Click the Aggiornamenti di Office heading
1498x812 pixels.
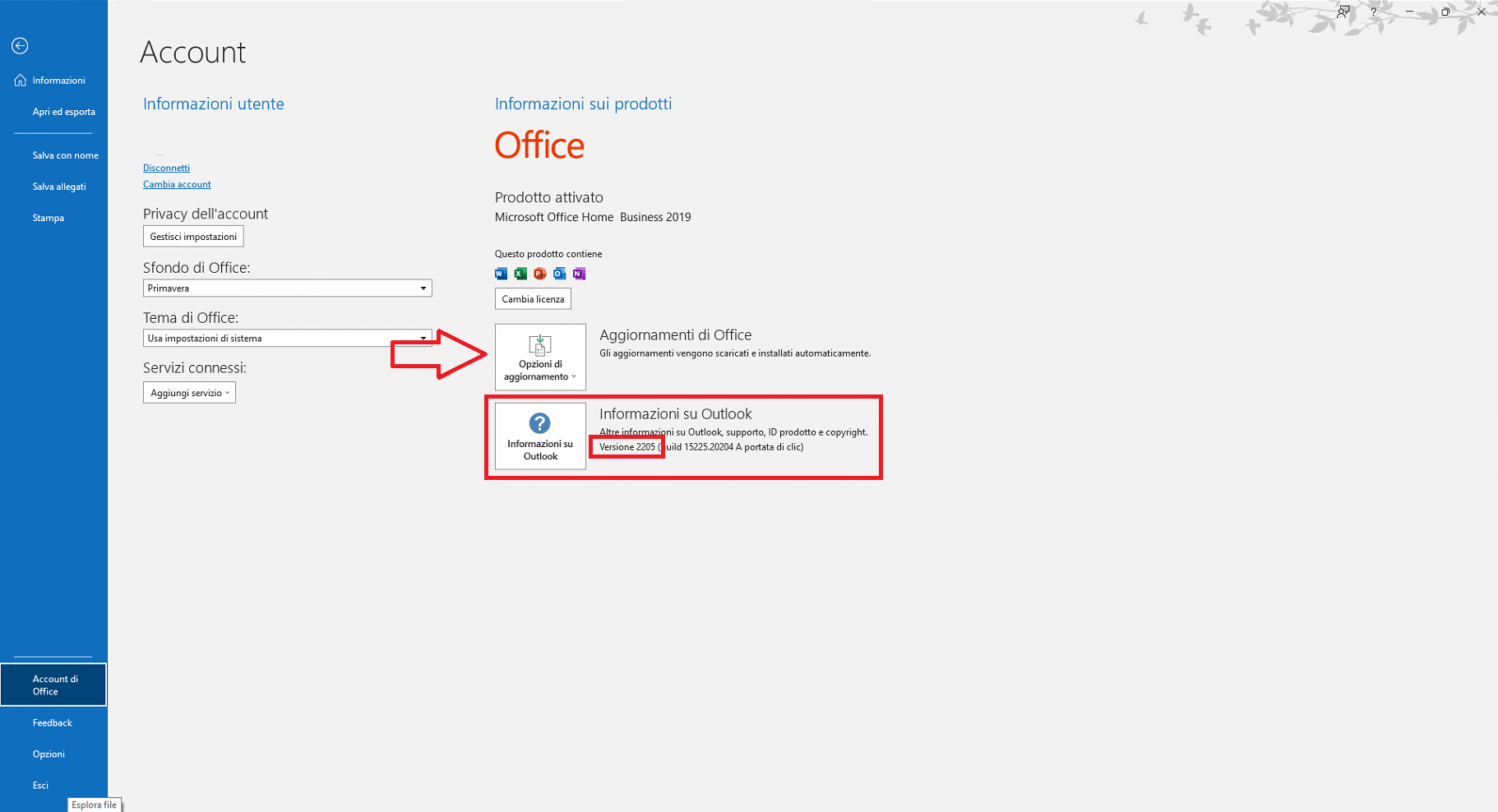pyautogui.click(x=676, y=335)
